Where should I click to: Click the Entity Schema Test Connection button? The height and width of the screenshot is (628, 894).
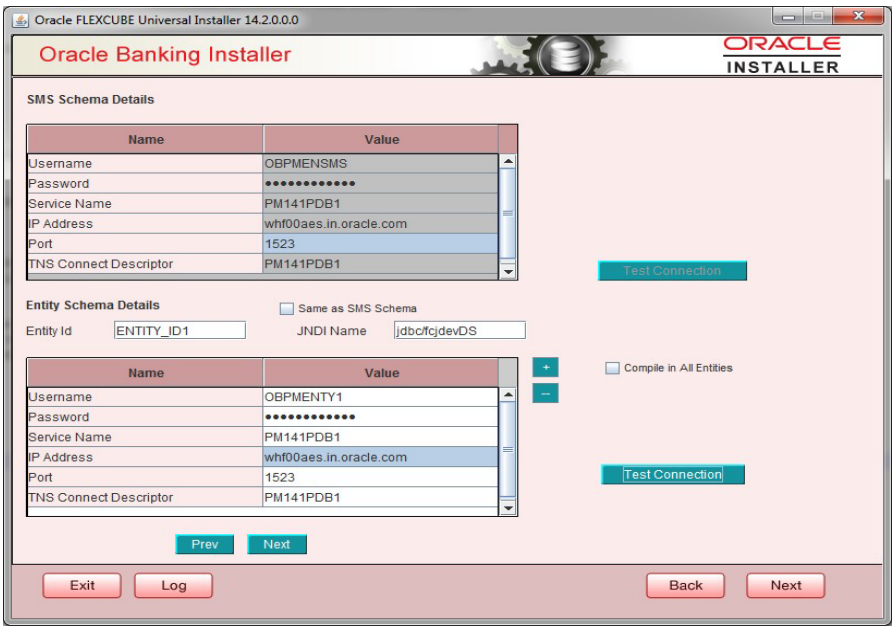click(x=673, y=475)
